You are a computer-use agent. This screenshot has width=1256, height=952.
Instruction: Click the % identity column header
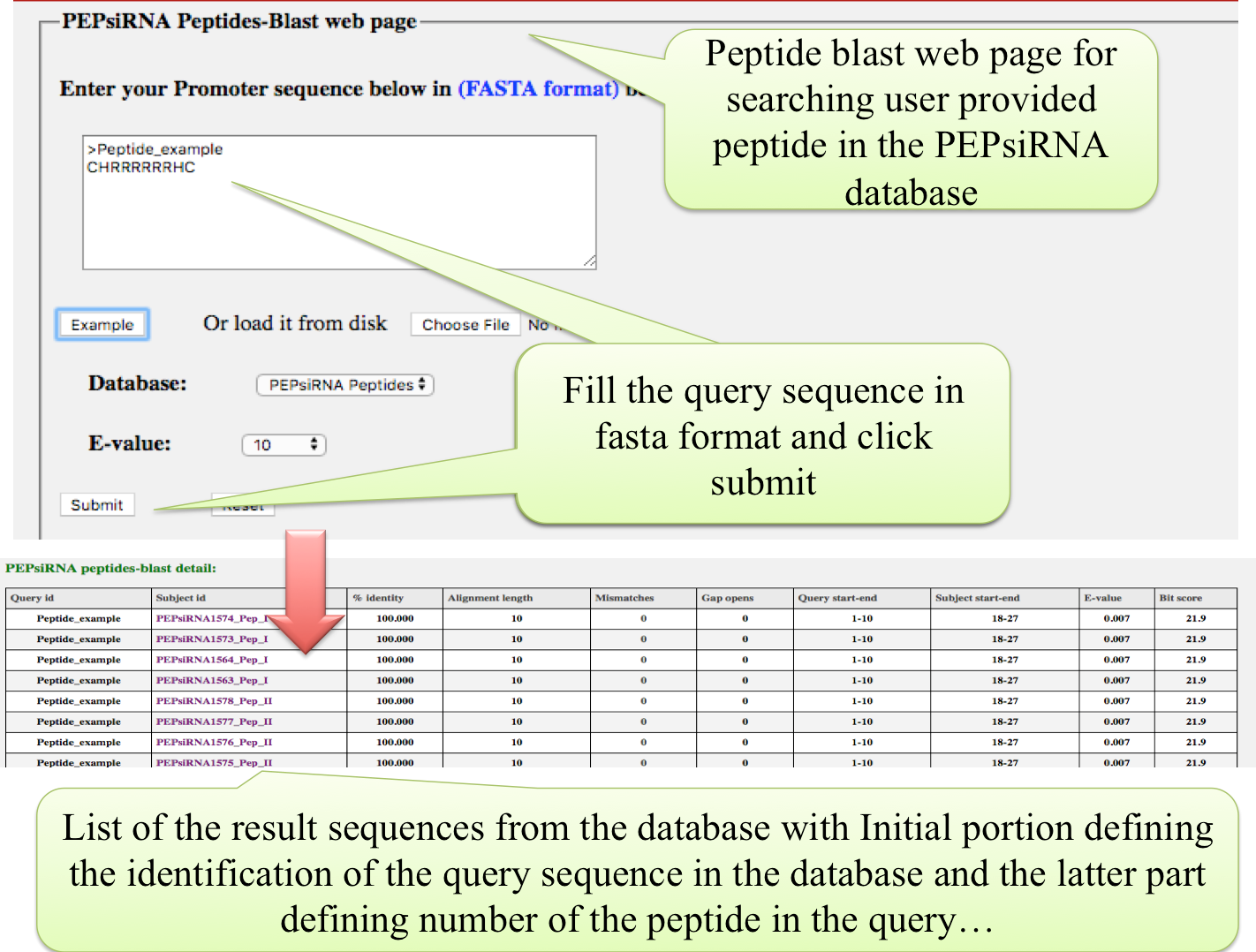(378, 598)
